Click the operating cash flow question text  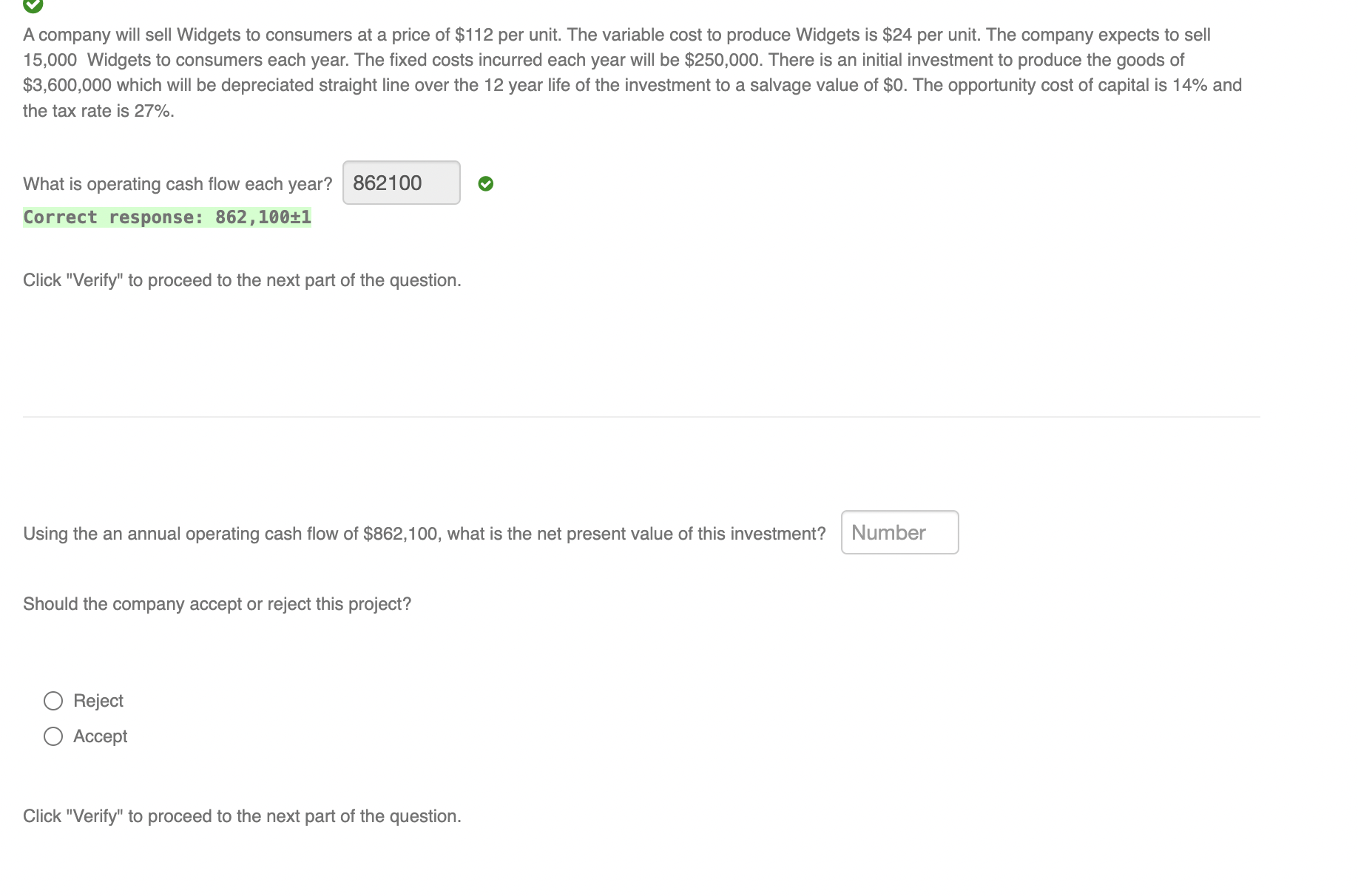(178, 183)
